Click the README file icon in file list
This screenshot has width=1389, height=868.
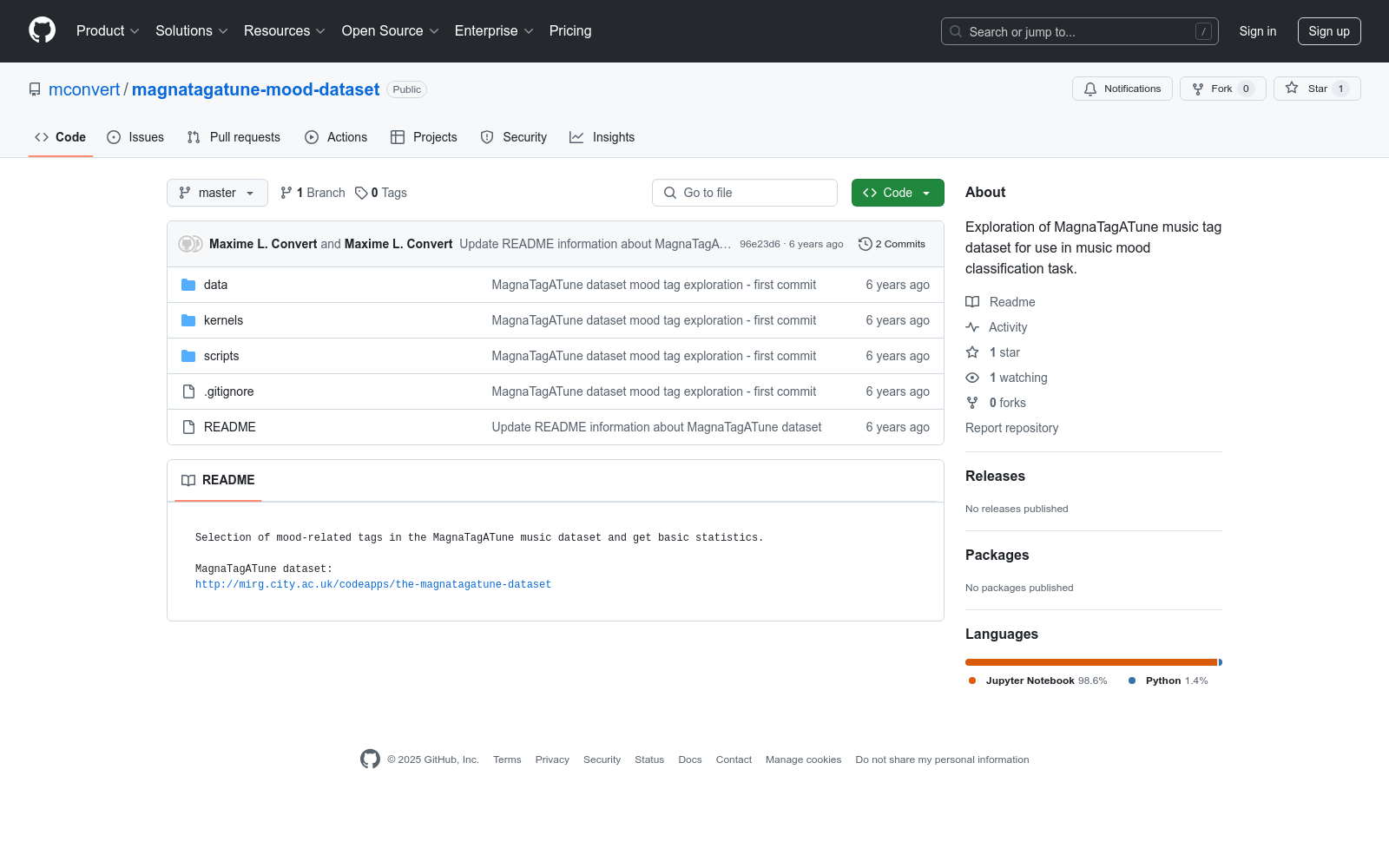[x=188, y=427]
